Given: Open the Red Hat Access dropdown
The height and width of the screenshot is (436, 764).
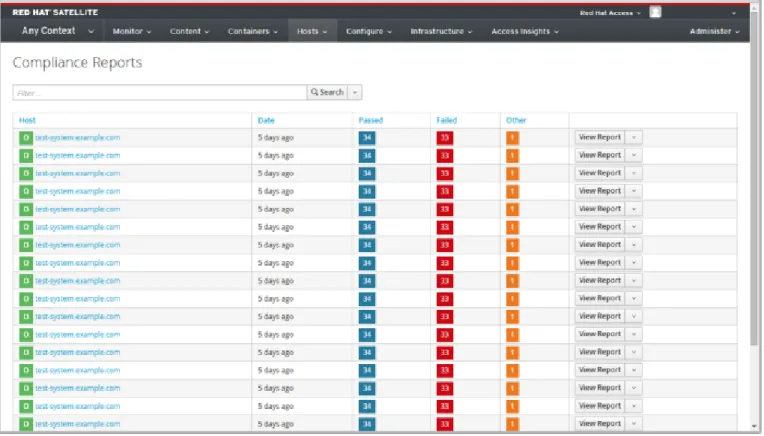Looking at the screenshot, I should pyautogui.click(x=610, y=13).
